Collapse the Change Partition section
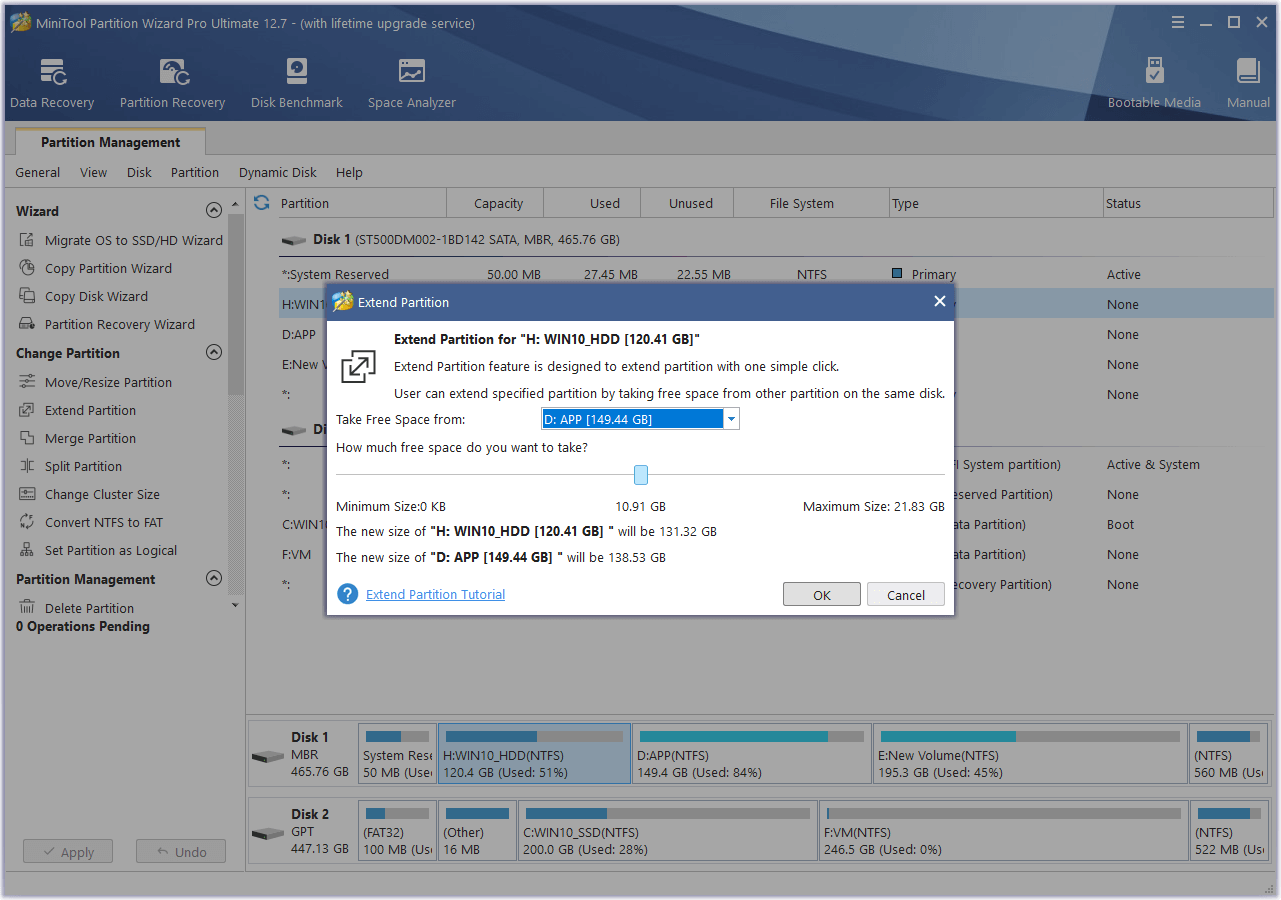 213,353
